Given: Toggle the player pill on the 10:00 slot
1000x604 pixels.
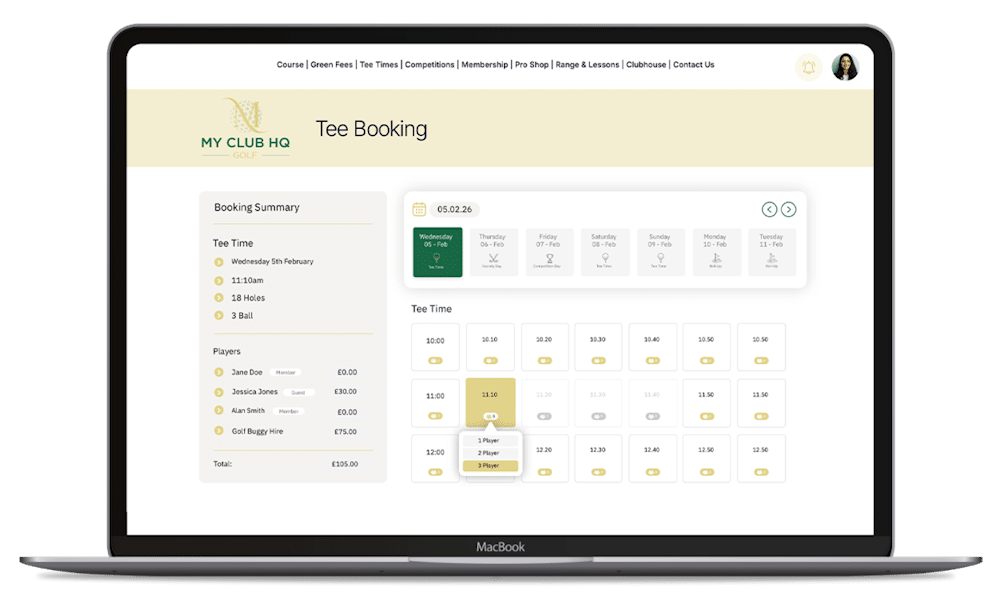Looking at the screenshot, I should [x=435, y=360].
